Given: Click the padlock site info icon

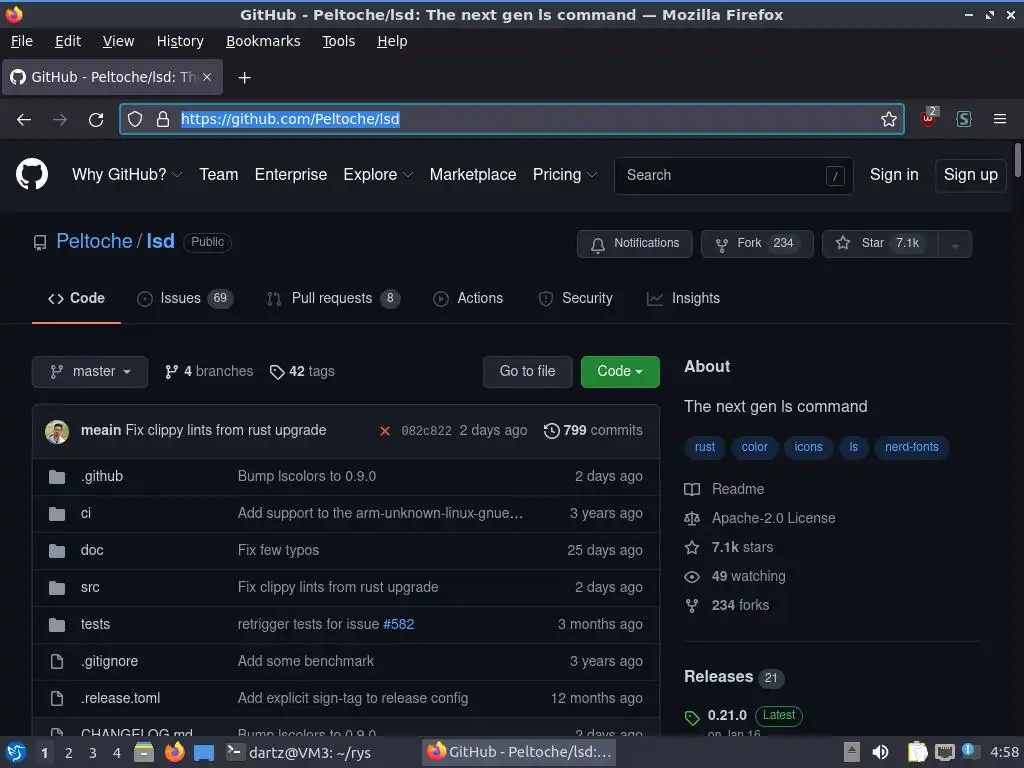Looking at the screenshot, I should click(x=163, y=119).
